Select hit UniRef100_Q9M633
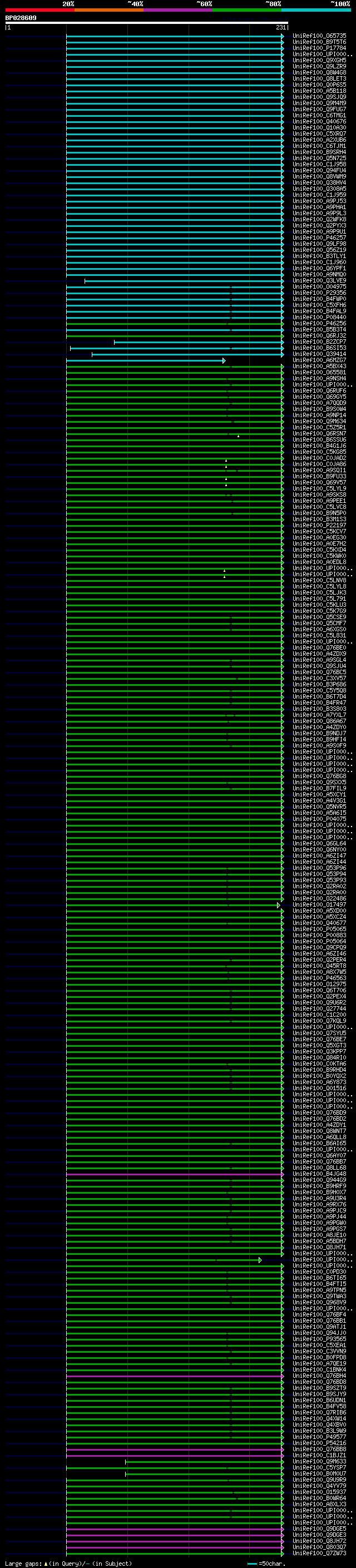 319,1461
